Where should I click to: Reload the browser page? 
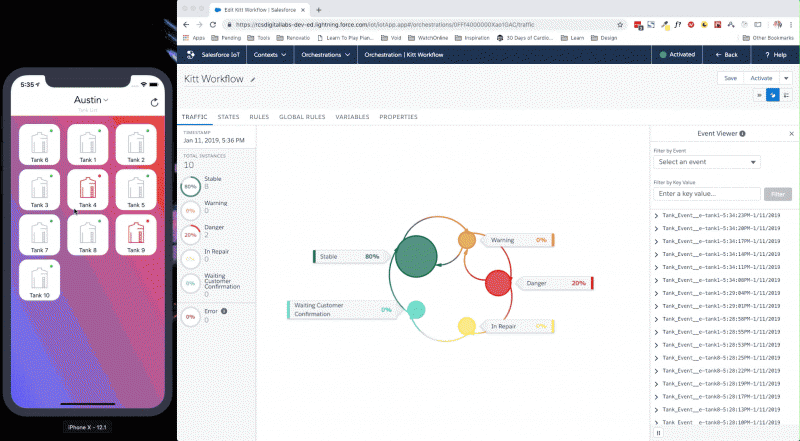(213, 24)
